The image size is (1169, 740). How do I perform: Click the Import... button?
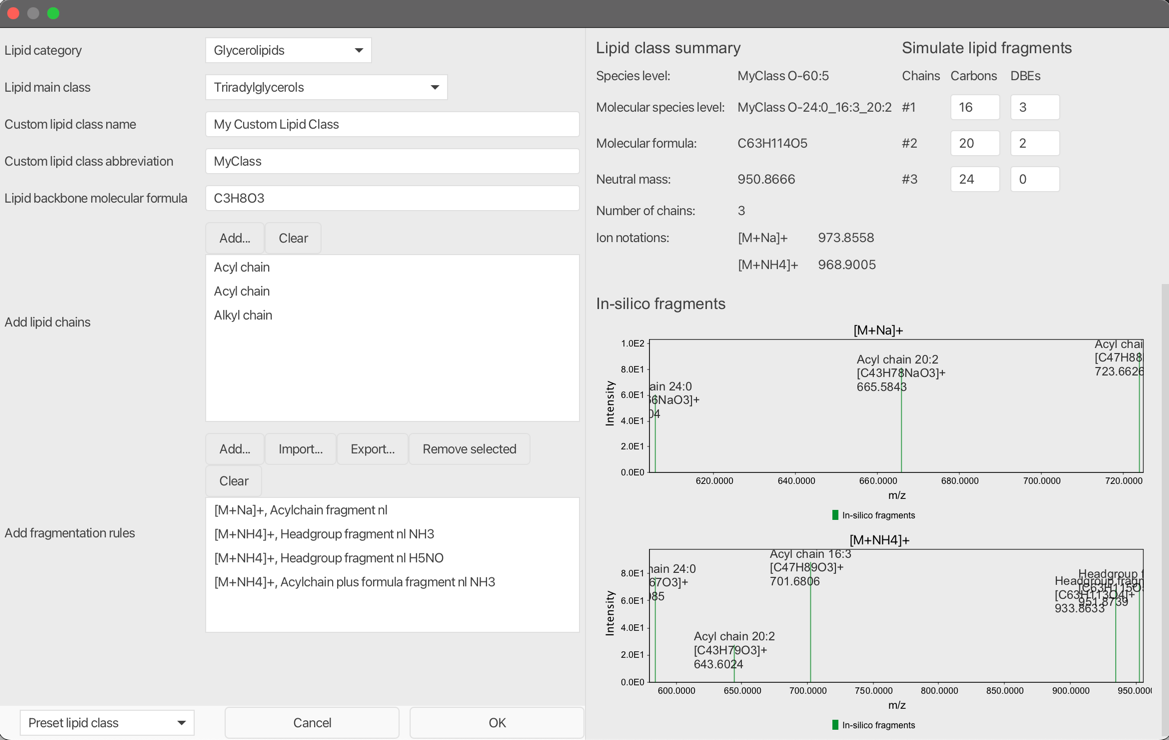click(x=300, y=449)
